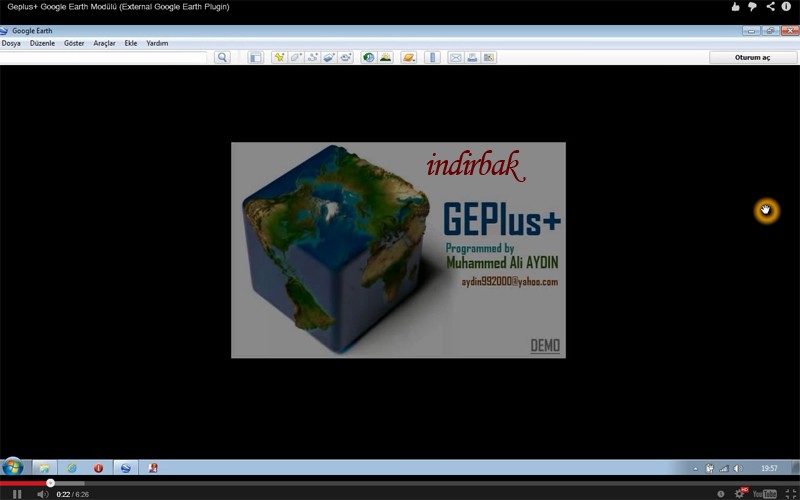Open the planet switcher icon

point(408,57)
